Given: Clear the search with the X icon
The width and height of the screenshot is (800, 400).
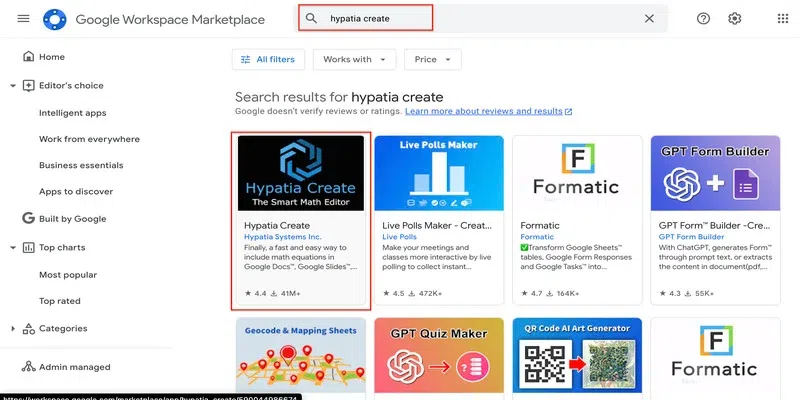Looking at the screenshot, I should (649, 19).
